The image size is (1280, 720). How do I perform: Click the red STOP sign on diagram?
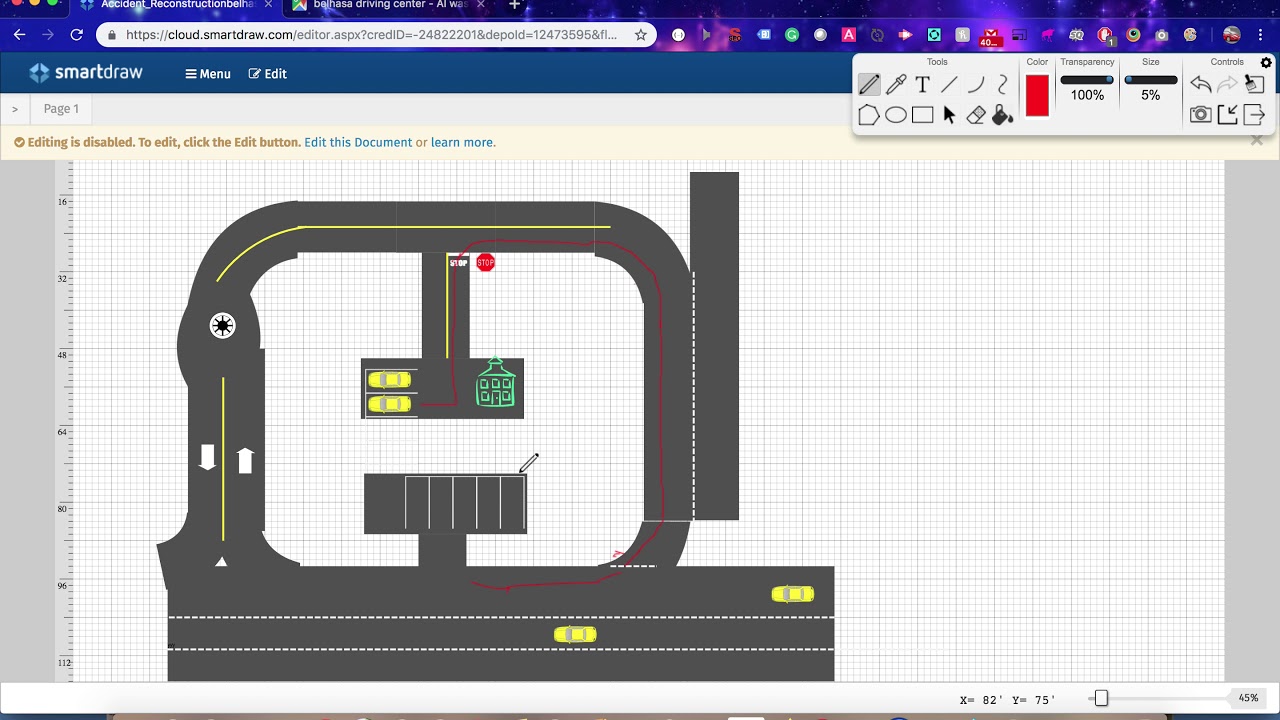coord(485,263)
